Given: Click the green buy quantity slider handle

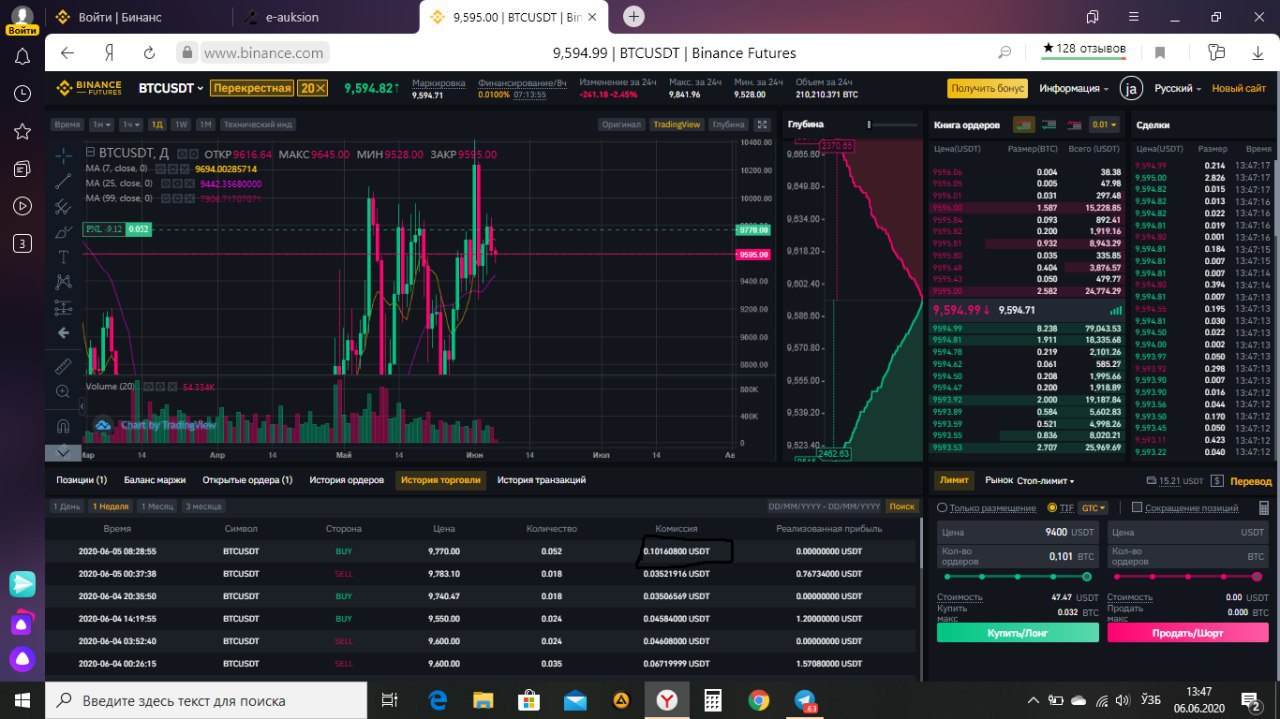Looking at the screenshot, I should (x=1087, y=577).
